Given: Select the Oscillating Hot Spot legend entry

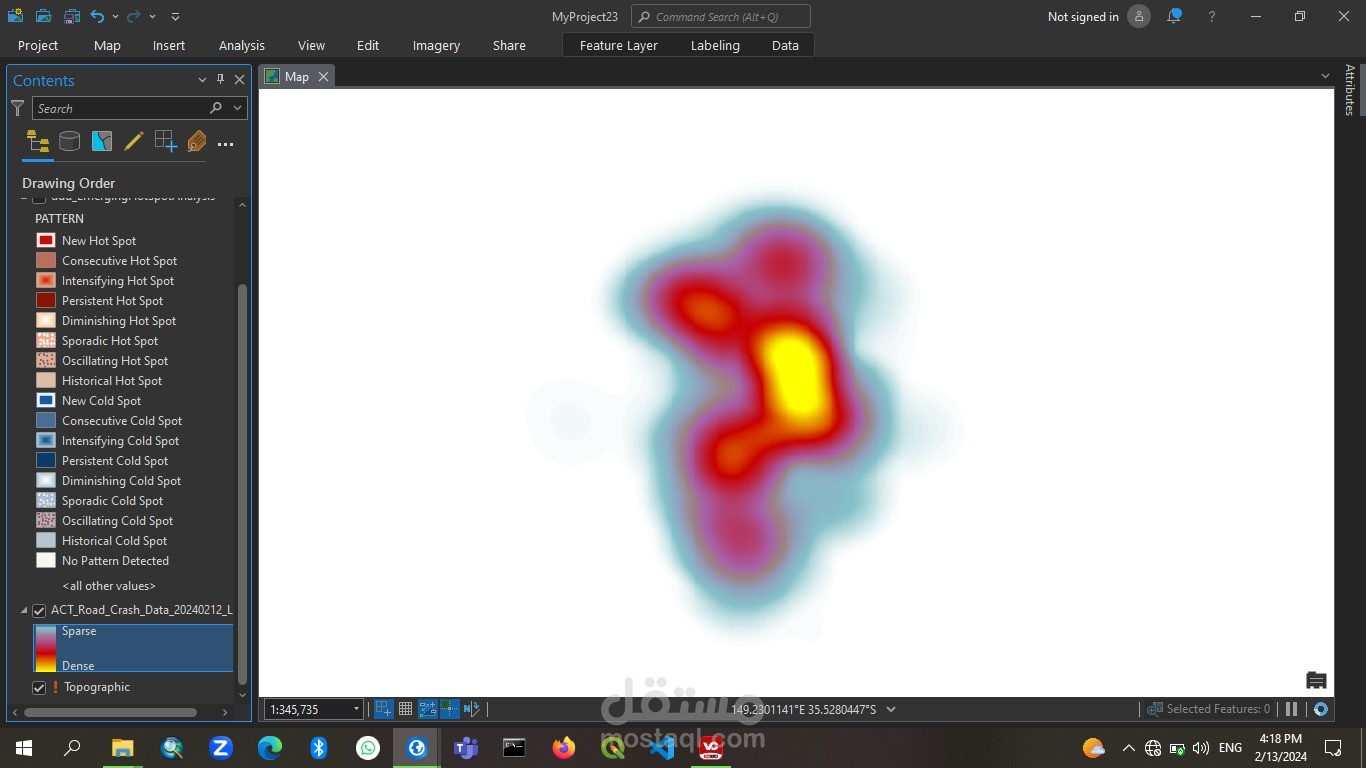Looking at the screenshot, I should pyautogui.click(x=115, y=361).
